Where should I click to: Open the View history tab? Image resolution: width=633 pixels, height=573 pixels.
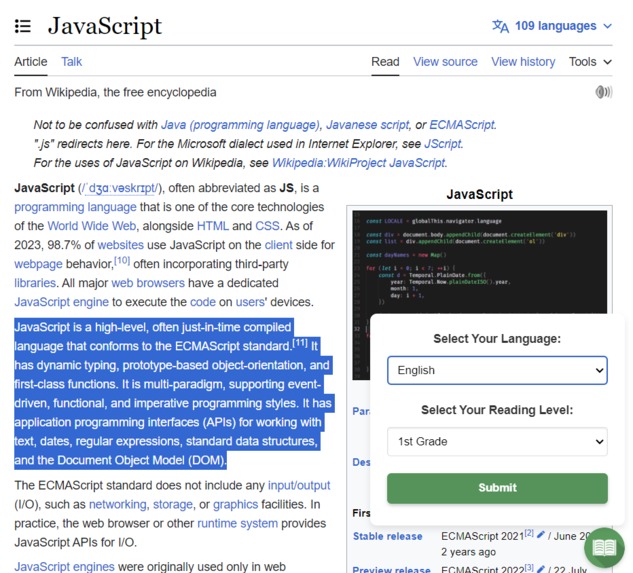click(x=523, y=62)
